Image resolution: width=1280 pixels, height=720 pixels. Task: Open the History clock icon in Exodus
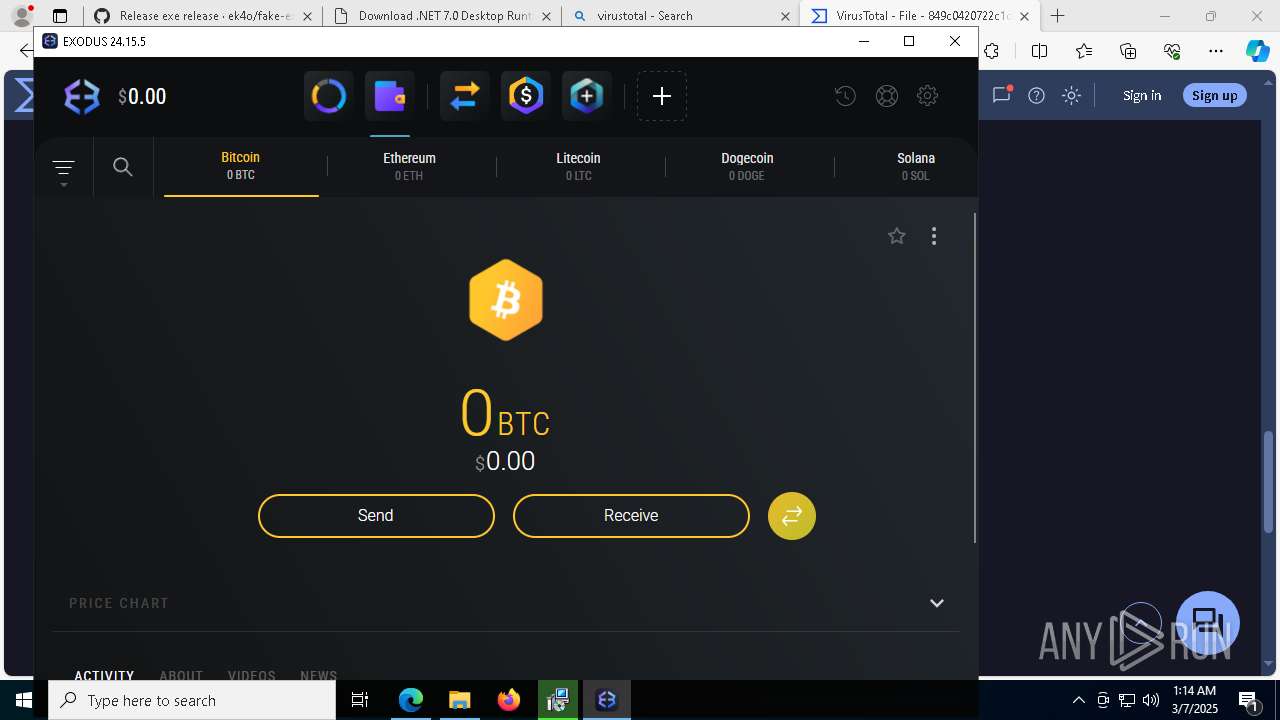pyautogui.click(x=845, y=96)
